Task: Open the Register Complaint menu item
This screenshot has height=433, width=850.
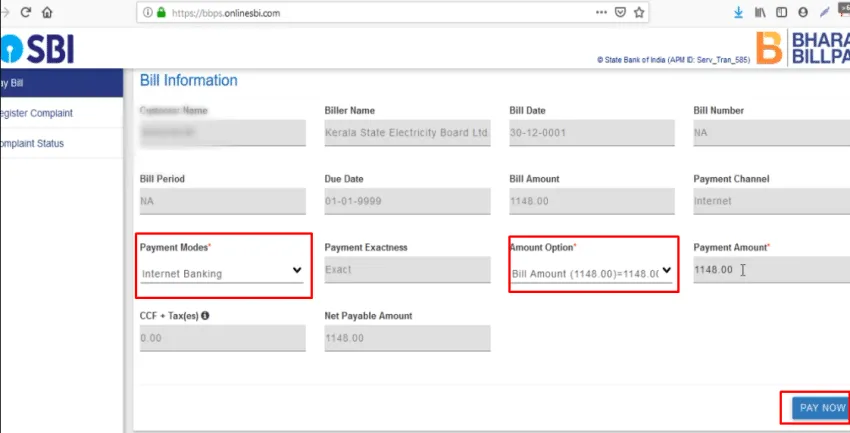Action: 37,113
